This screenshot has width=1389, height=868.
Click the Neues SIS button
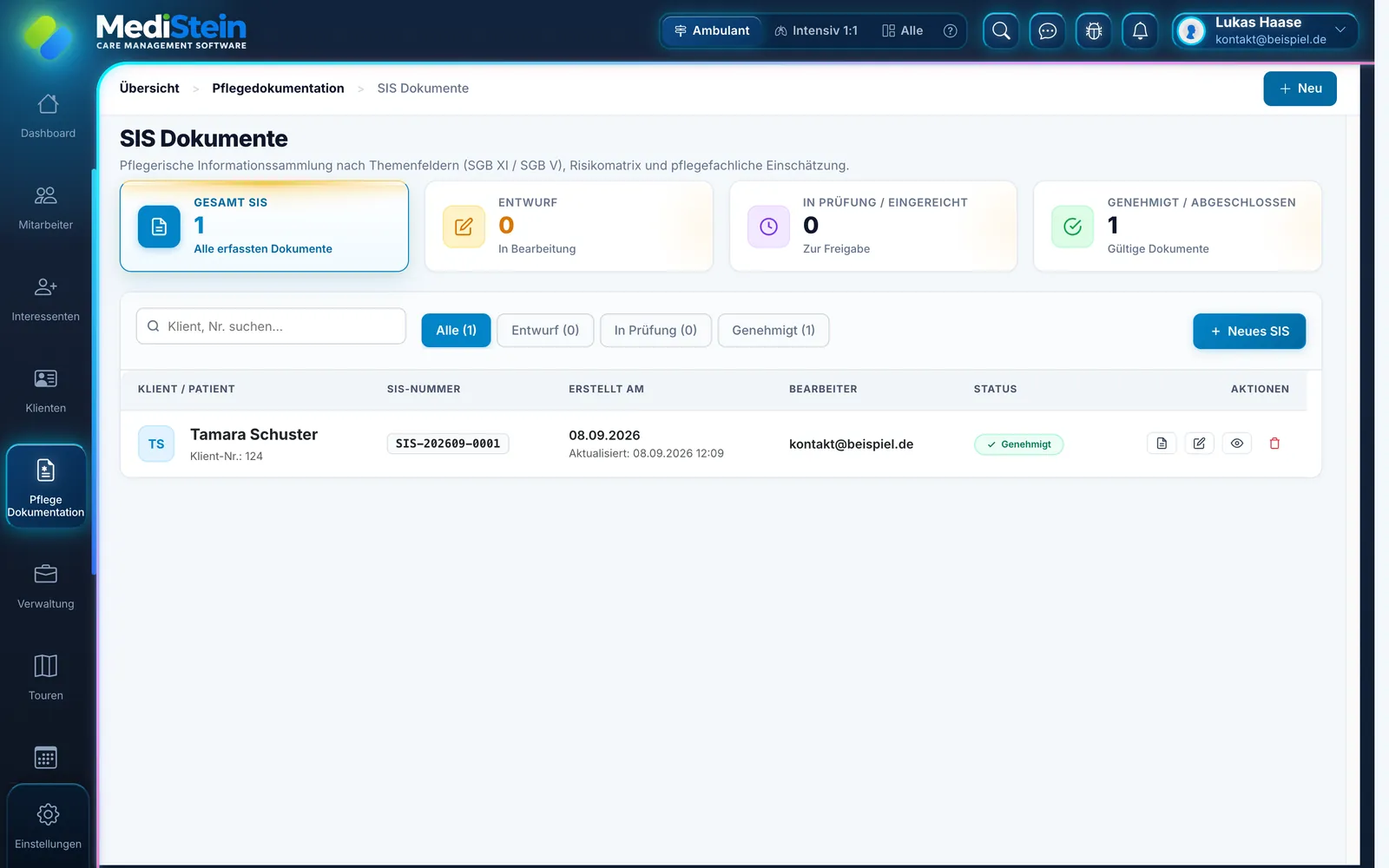click(1249, 332)
